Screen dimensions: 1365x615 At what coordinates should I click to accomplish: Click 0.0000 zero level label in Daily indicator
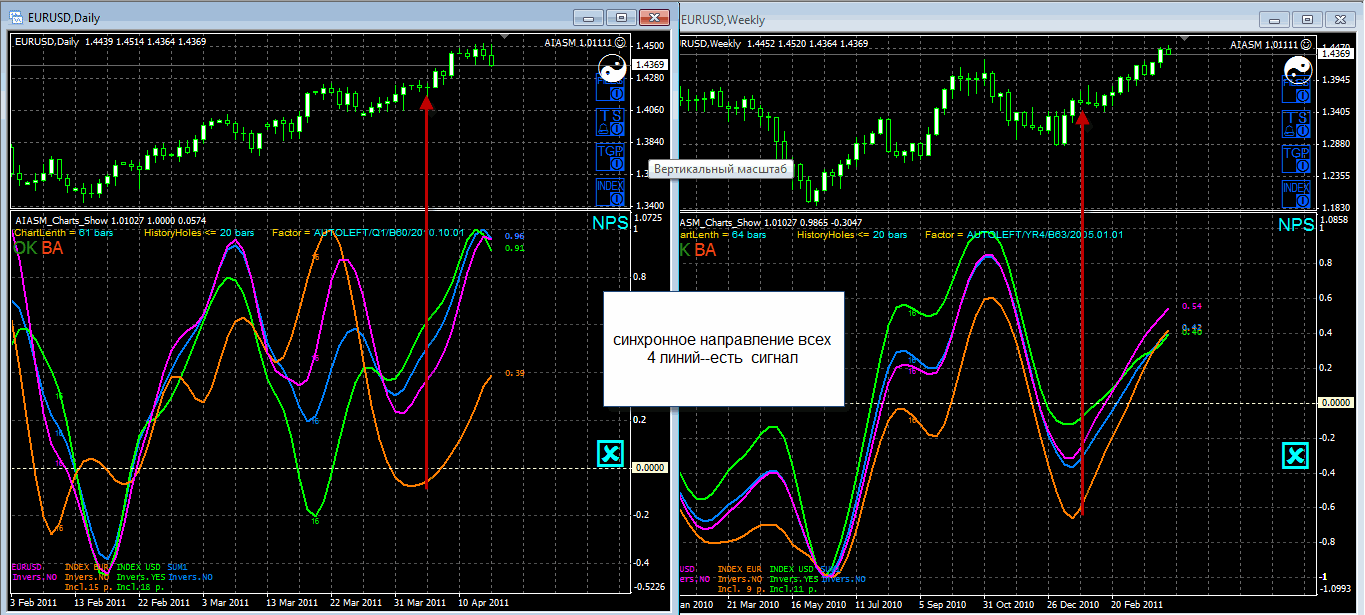click(x=651, y=468)
